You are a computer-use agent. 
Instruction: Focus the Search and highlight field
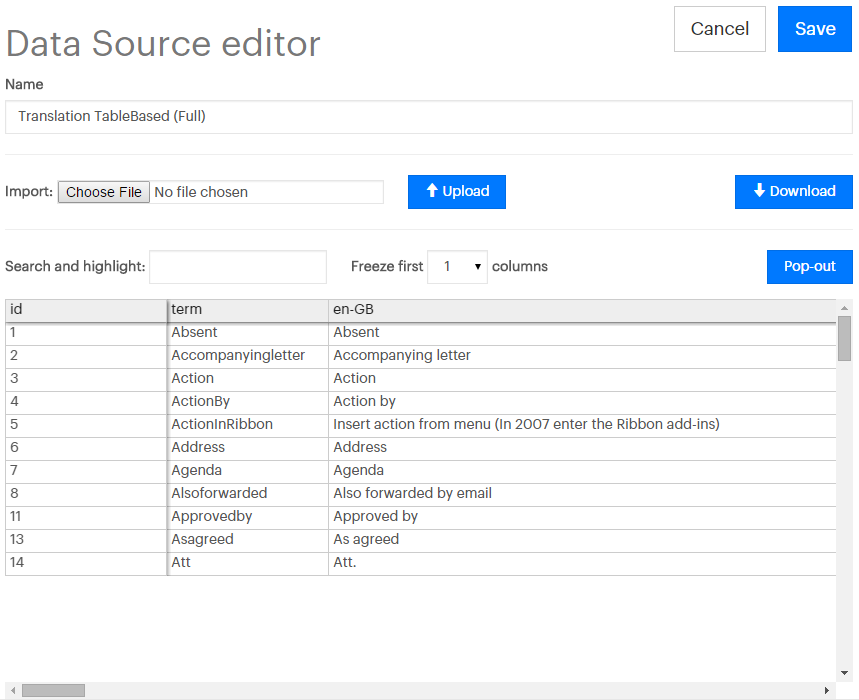[238, 267]
